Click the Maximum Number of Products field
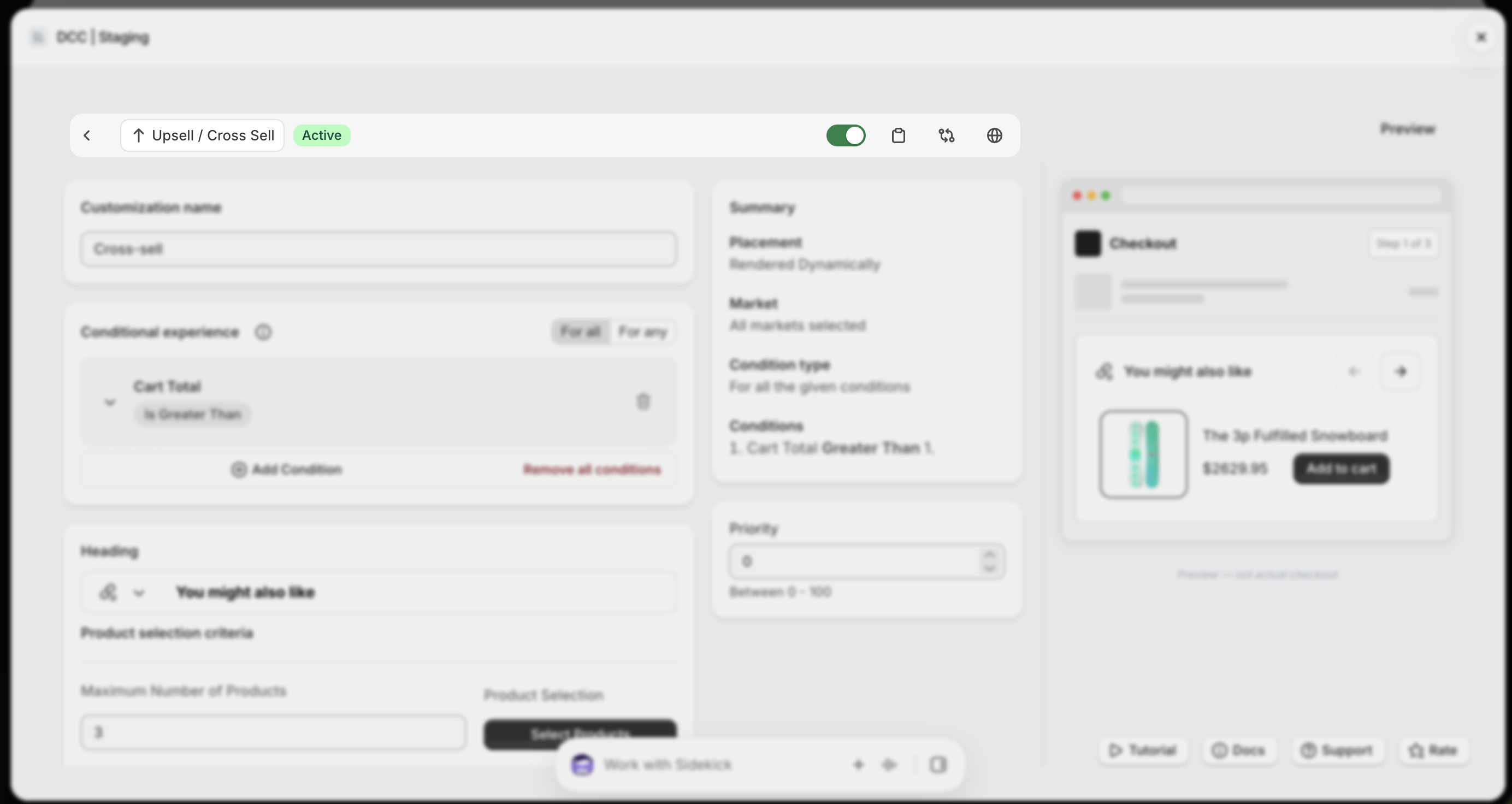This screenshot has height=804, width=1512. pyautogui.click(x=274, y=732)
